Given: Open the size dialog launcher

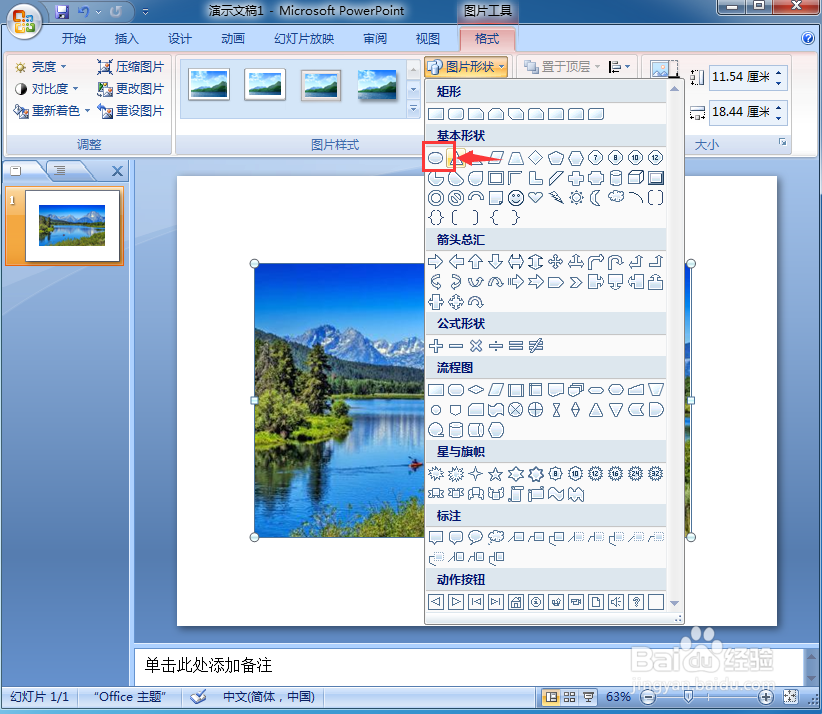Looking at the screenshot, I should click(783, 142).
